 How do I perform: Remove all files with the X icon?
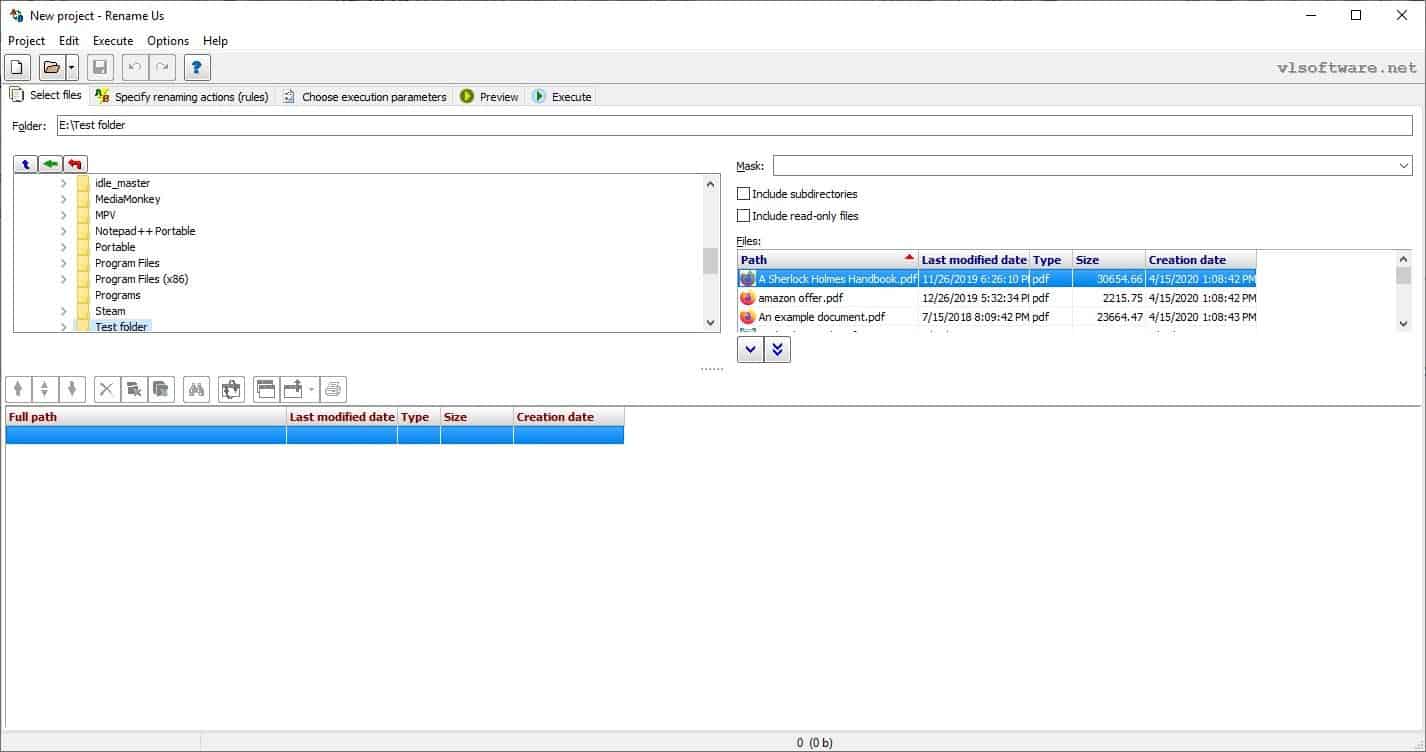[106, 389]
